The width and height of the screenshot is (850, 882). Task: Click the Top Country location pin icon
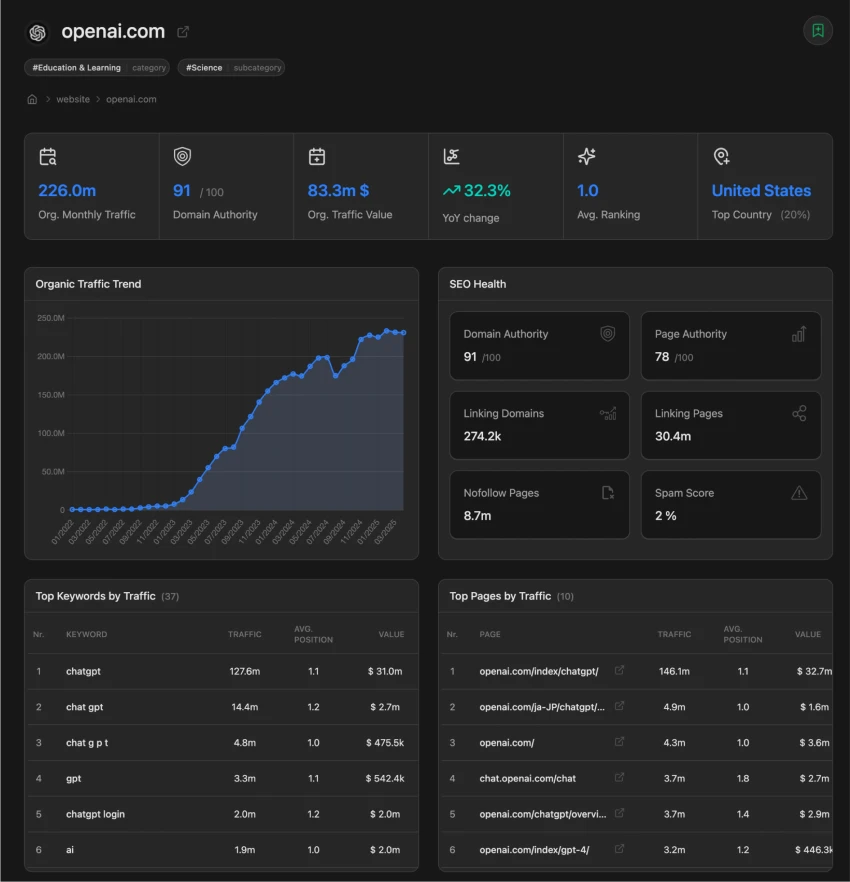click(x=721, y=156)
